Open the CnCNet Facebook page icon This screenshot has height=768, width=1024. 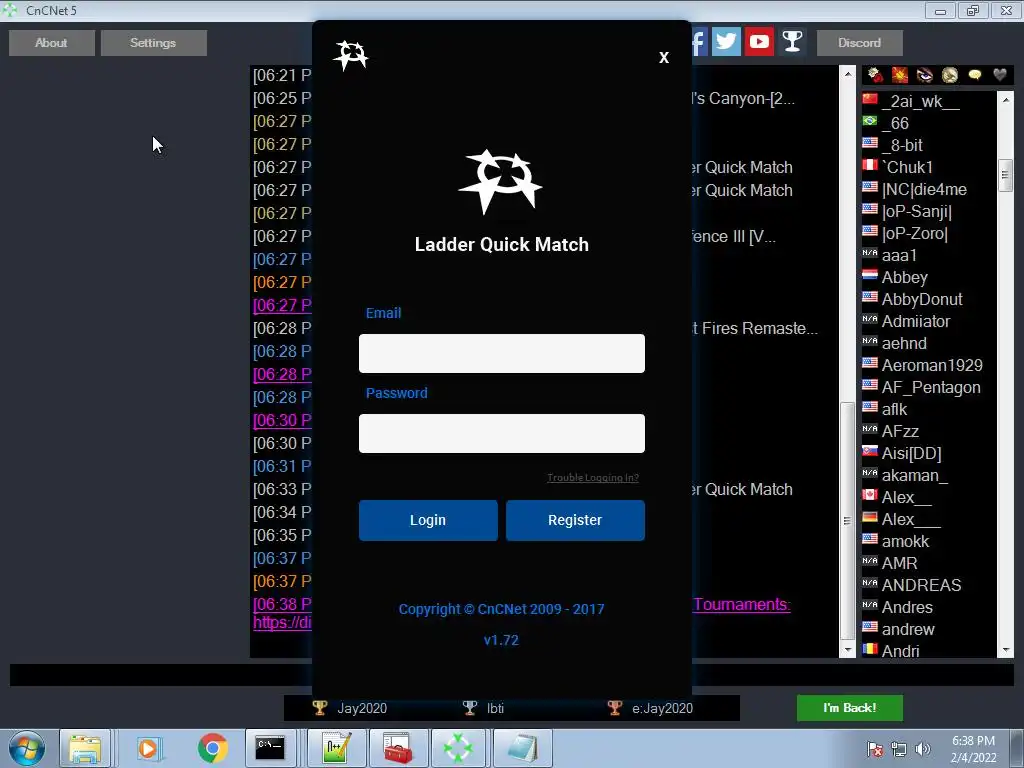(699, 42)
